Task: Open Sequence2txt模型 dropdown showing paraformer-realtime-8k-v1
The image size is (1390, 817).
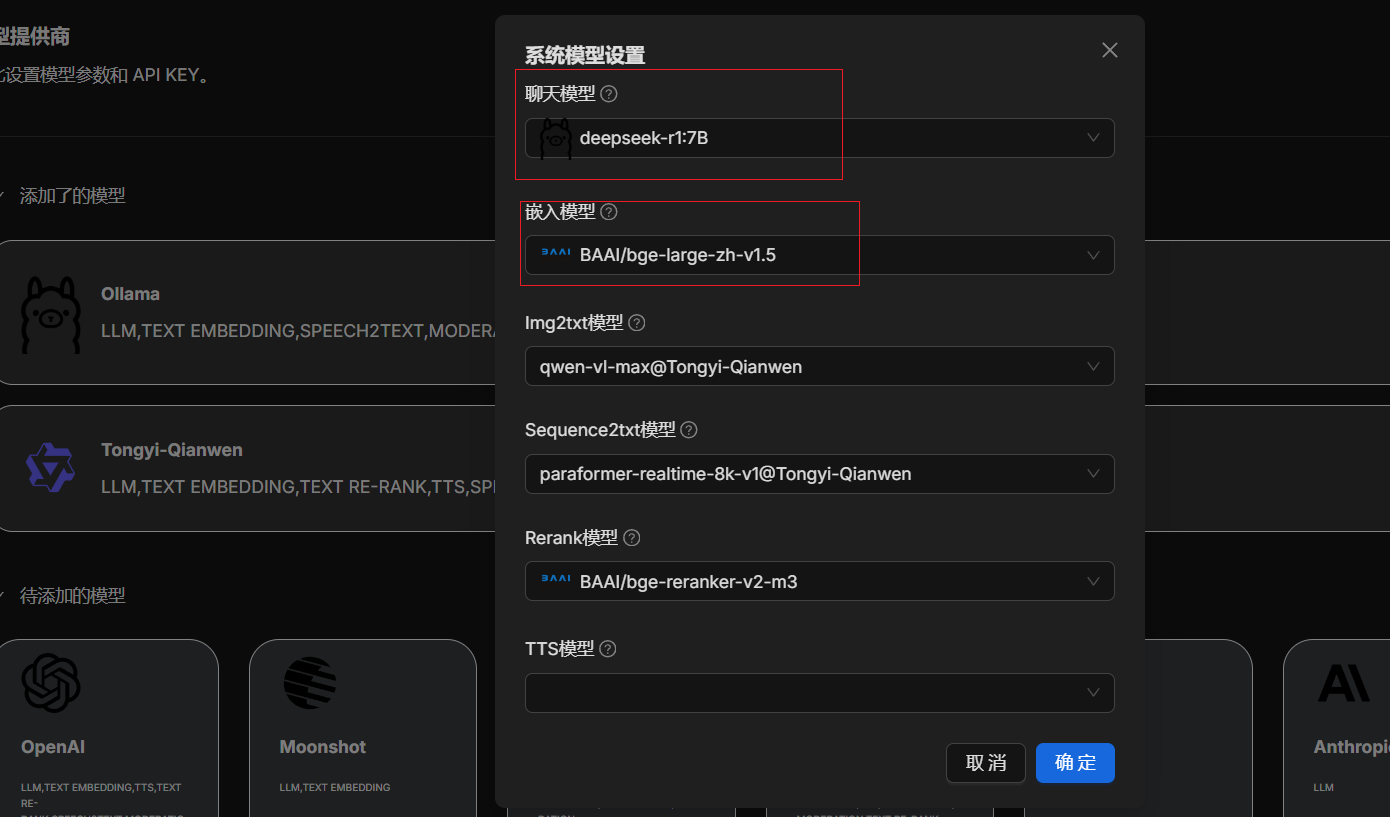Action: 820,473
